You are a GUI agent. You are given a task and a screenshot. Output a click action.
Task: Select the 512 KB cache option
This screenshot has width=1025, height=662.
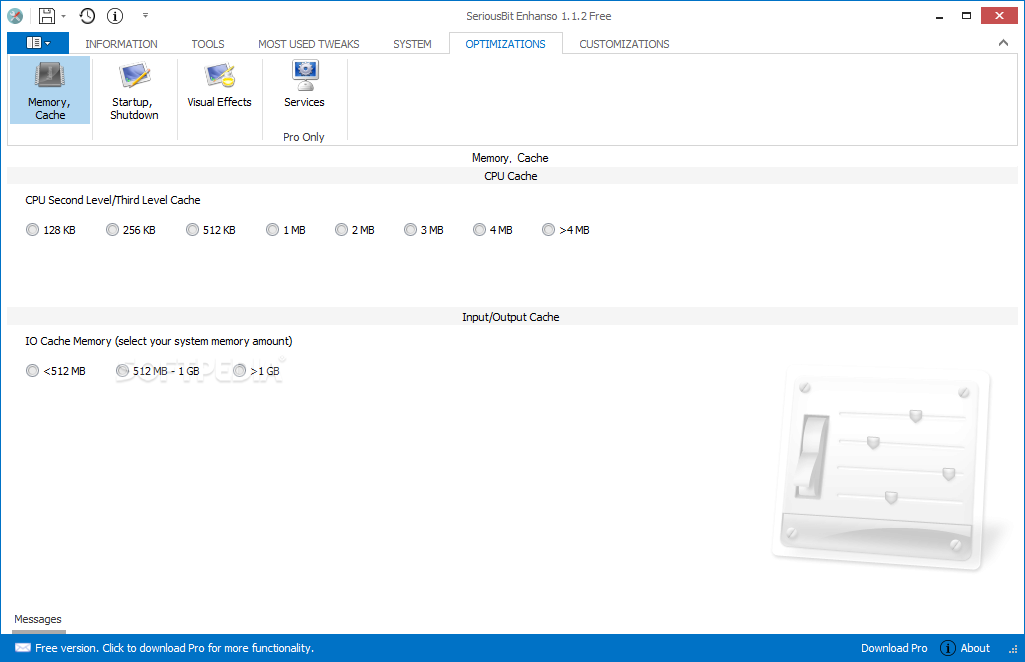pyautogui.click(x=210, y=230)
